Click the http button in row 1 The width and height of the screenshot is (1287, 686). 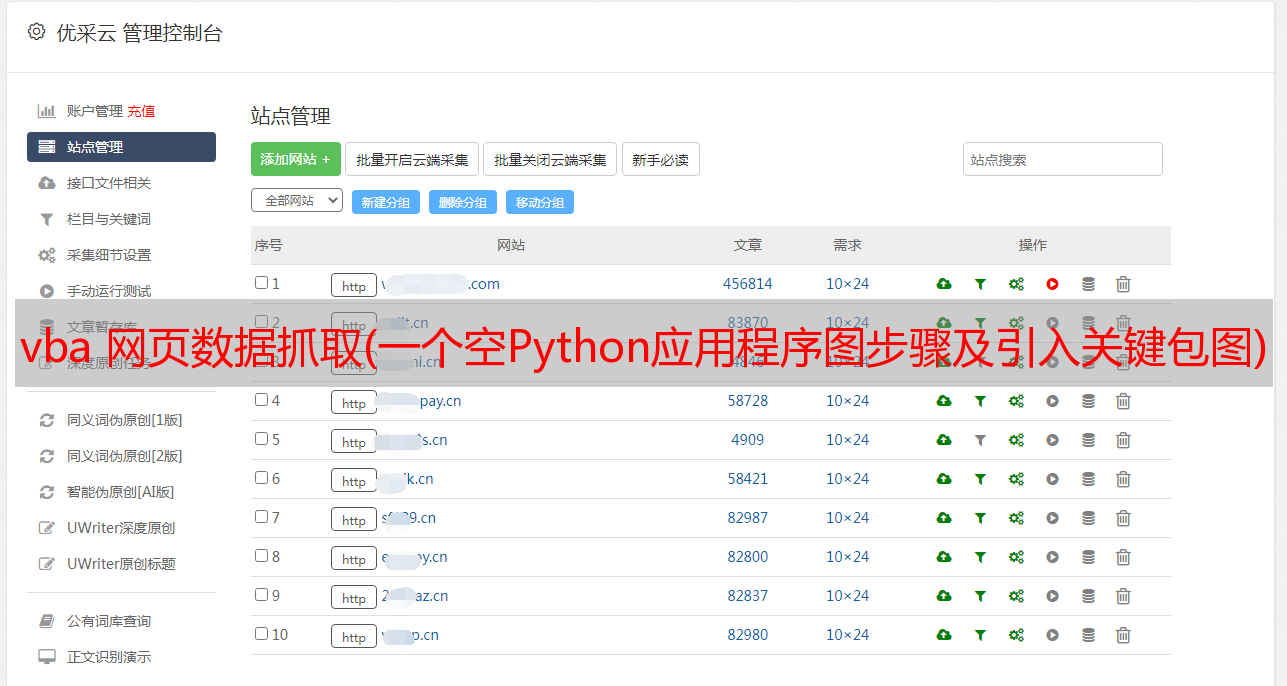(354, 285)
